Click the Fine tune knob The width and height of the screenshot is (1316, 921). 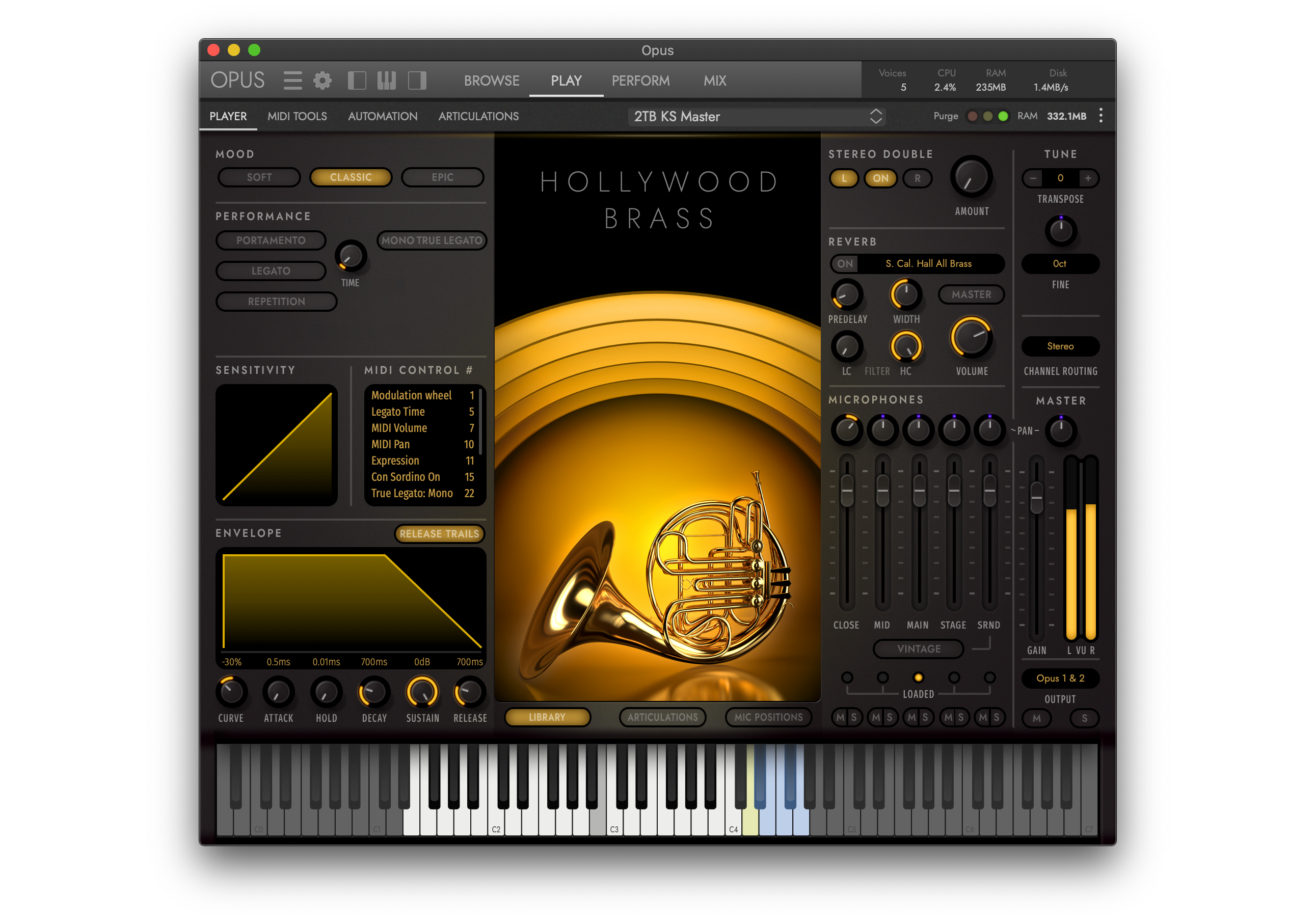pos(1060,231)
